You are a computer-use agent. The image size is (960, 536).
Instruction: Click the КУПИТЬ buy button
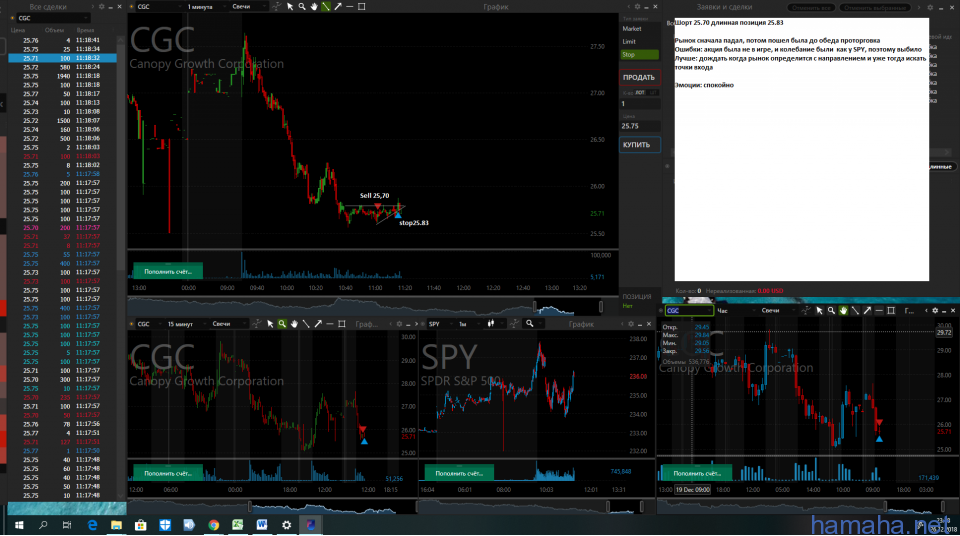pyautogui.click(x=639, y=145)
